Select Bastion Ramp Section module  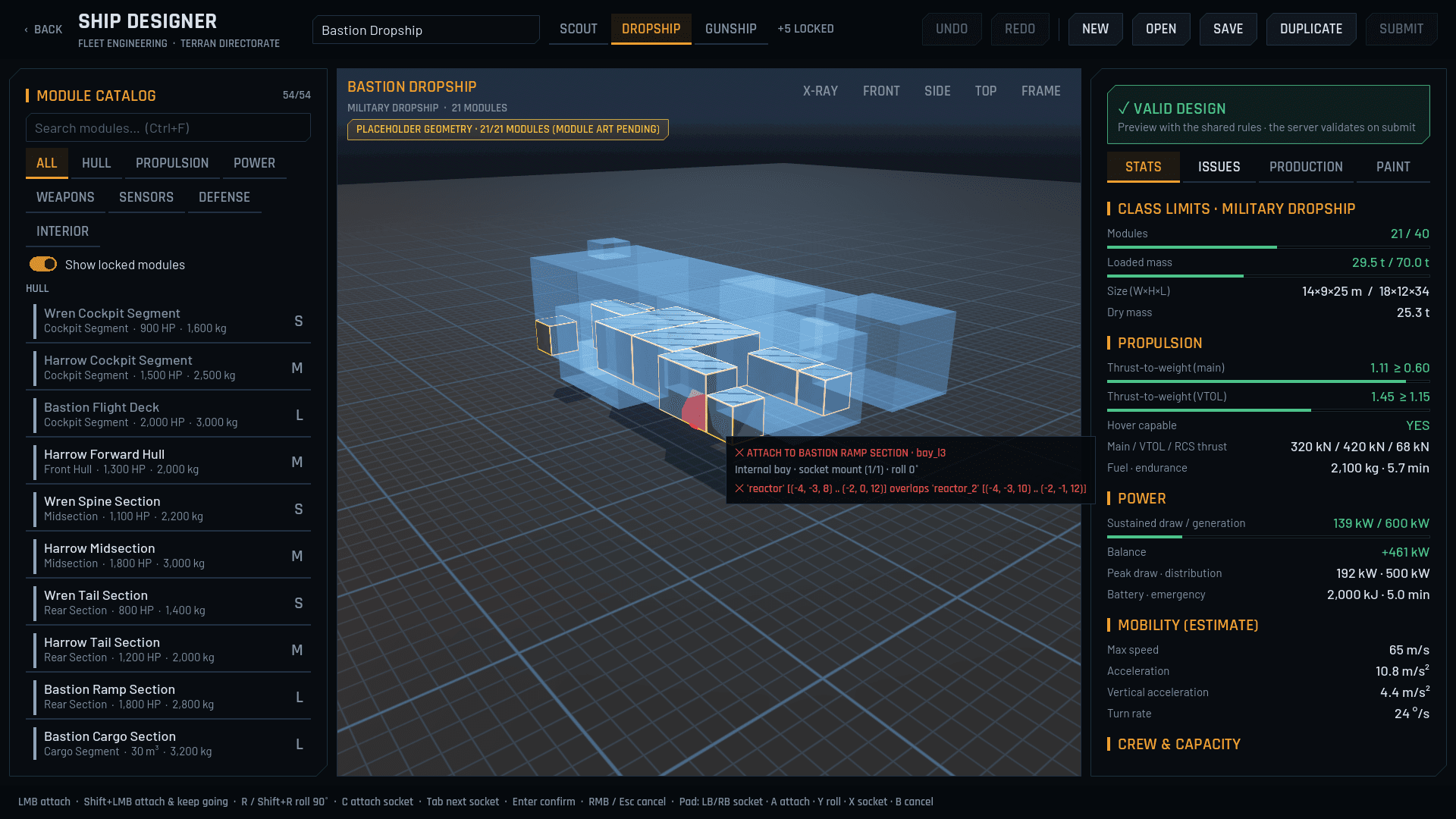(x=168, y=697)
